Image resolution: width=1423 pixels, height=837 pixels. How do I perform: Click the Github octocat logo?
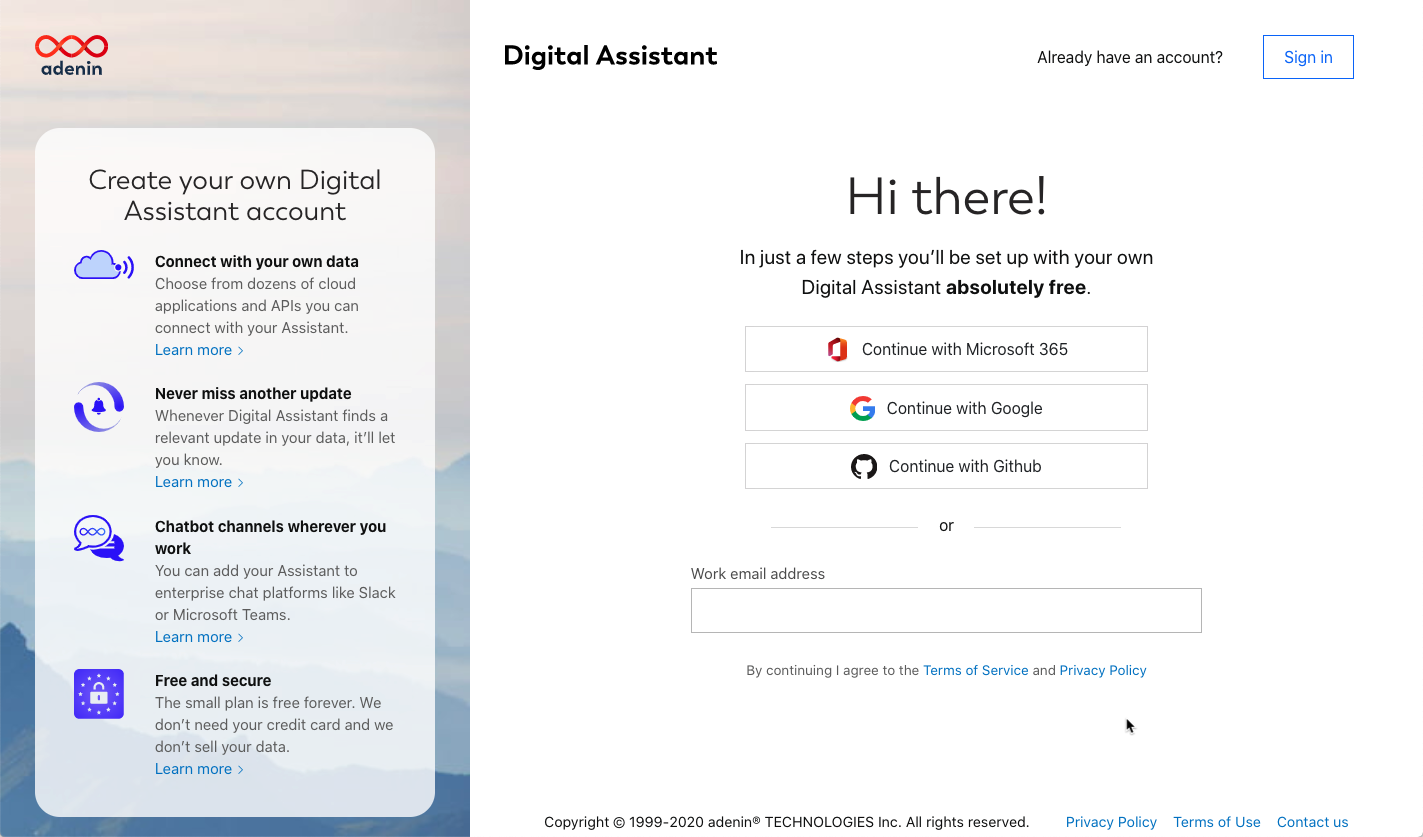864,466
